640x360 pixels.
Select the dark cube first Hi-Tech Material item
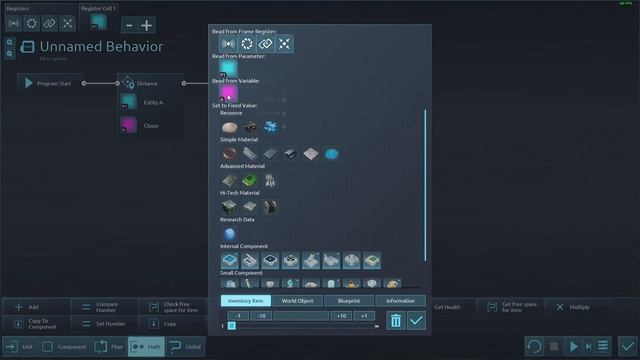point(229,207)
